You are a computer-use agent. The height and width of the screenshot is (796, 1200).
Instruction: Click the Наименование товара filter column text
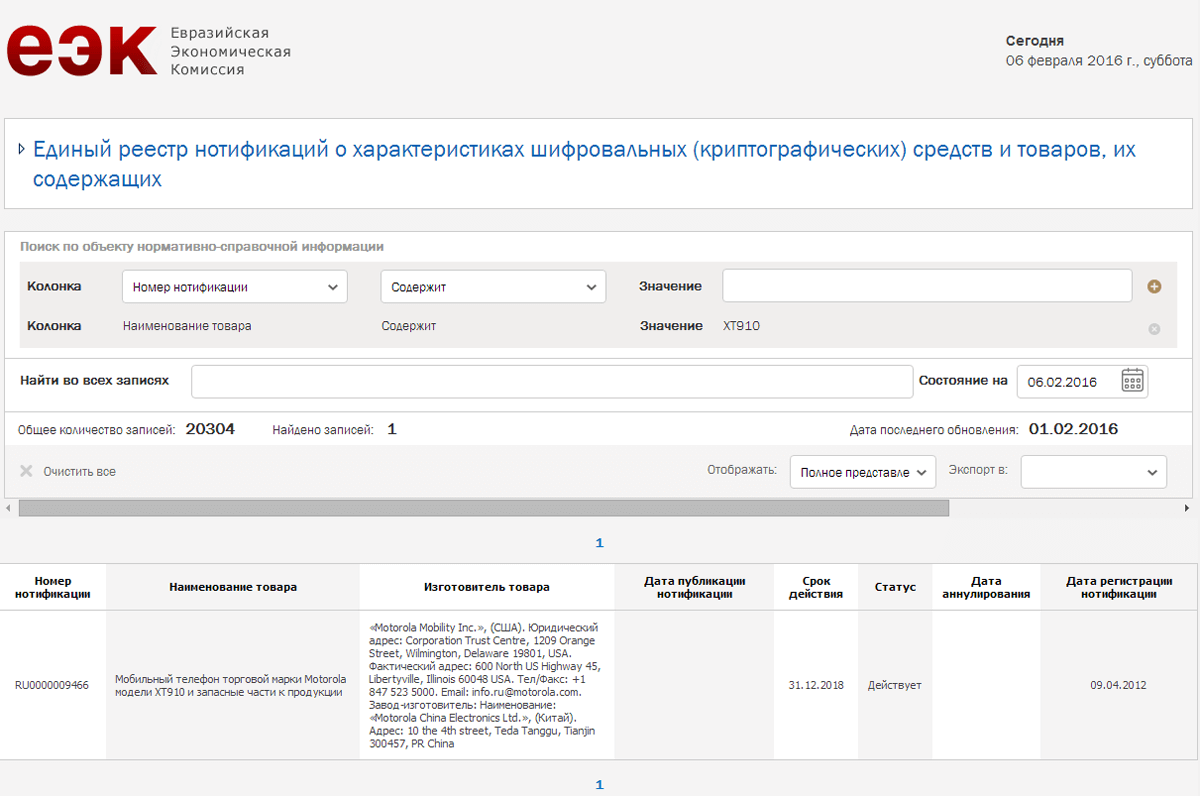click(x=187, y=326)
